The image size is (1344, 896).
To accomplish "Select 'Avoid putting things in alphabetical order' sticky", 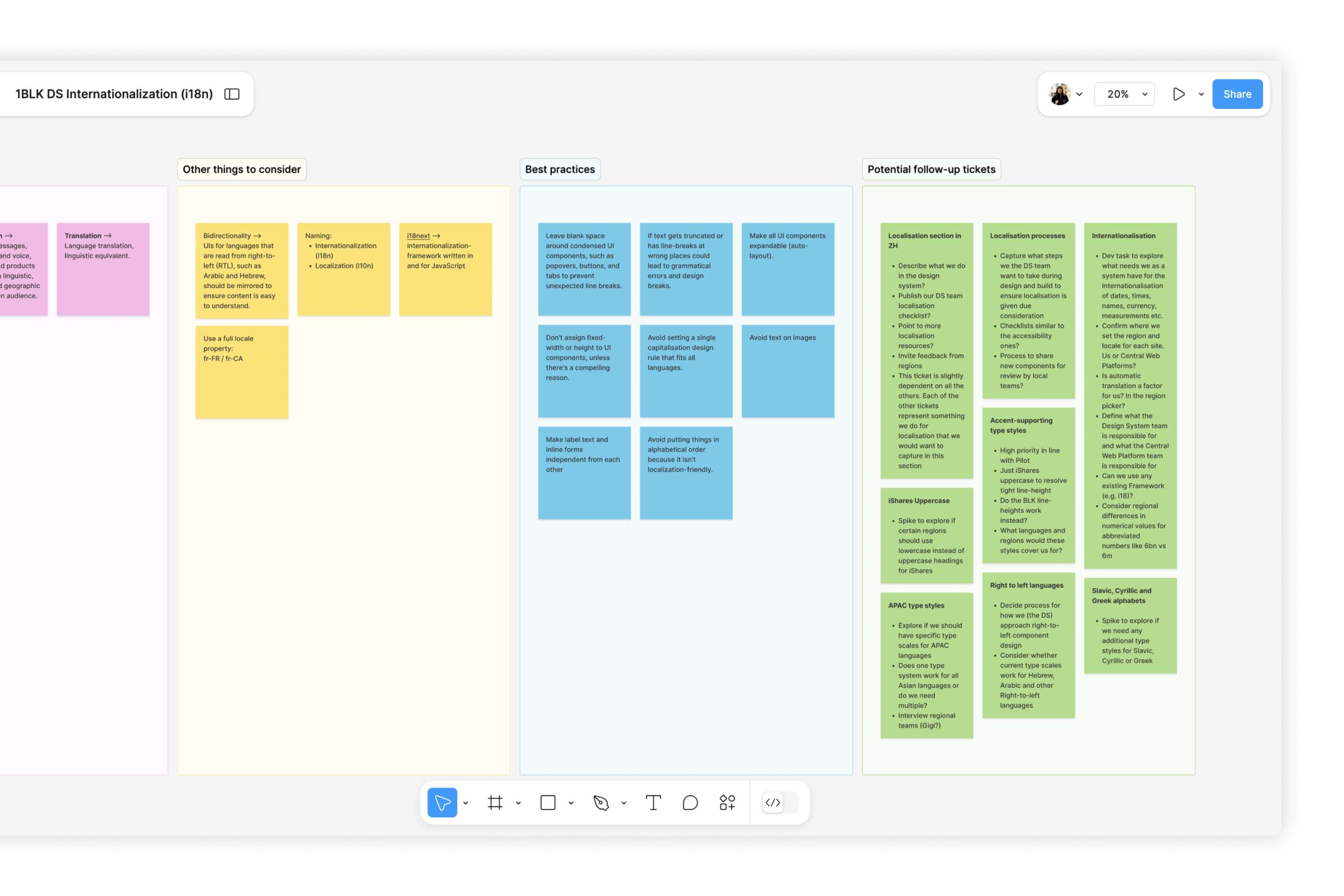I will (686, 473).
